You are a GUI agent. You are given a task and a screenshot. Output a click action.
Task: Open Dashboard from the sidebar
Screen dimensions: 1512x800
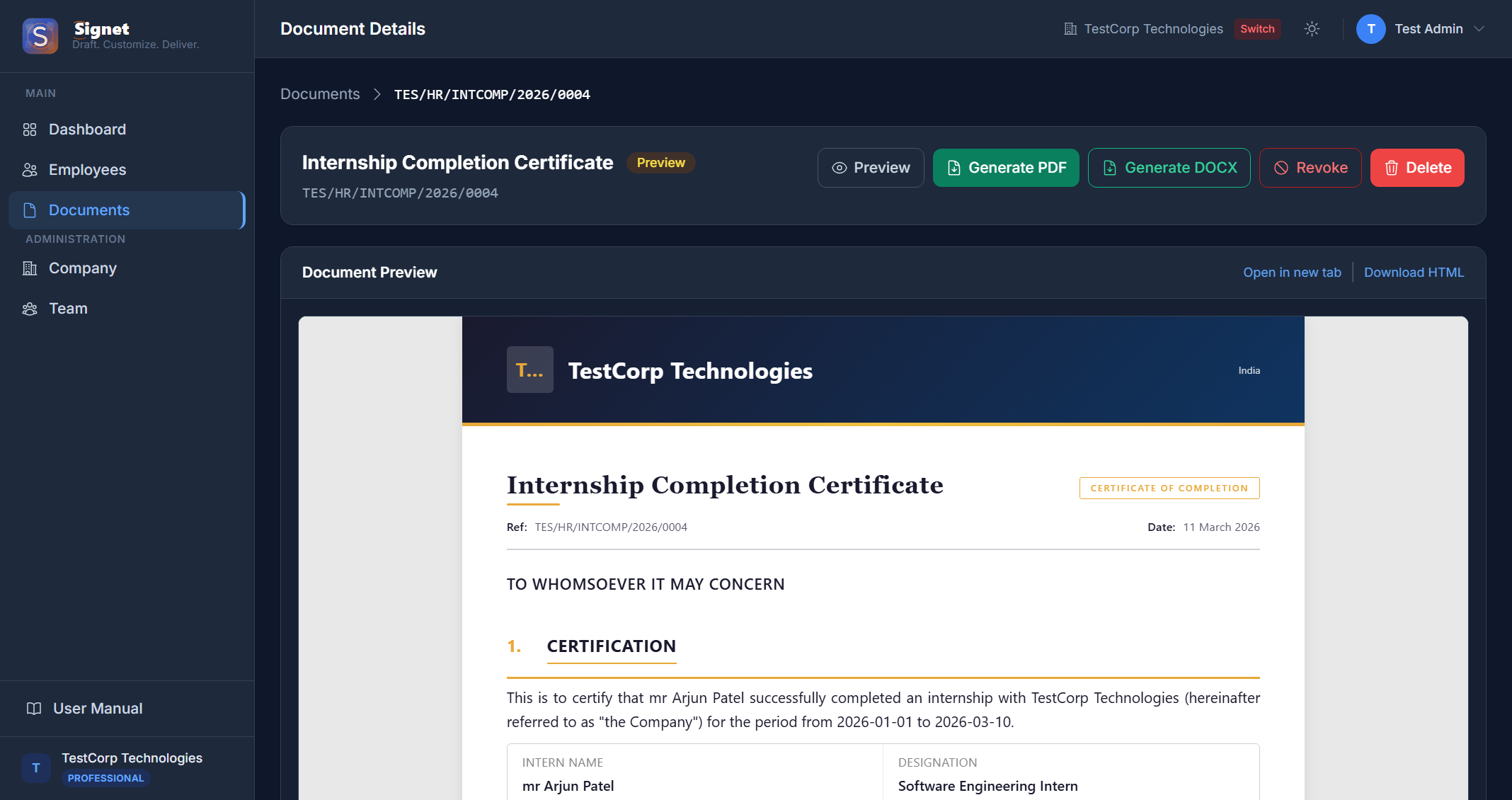87,130
